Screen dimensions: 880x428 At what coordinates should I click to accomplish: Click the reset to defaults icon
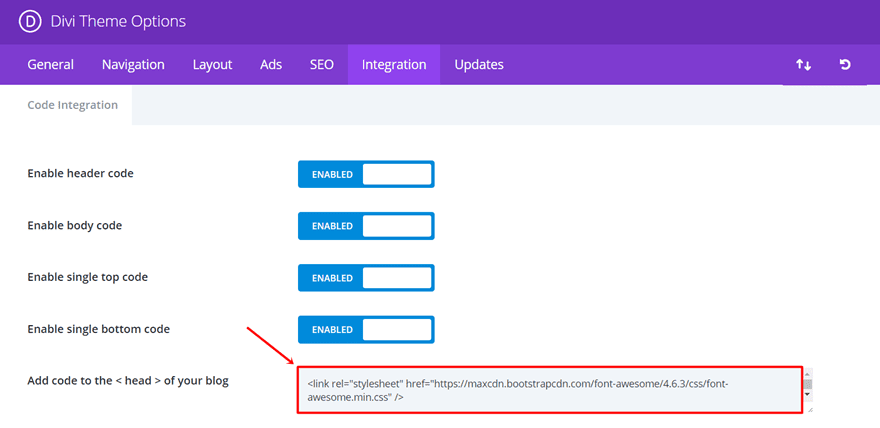tap(845, 65)
